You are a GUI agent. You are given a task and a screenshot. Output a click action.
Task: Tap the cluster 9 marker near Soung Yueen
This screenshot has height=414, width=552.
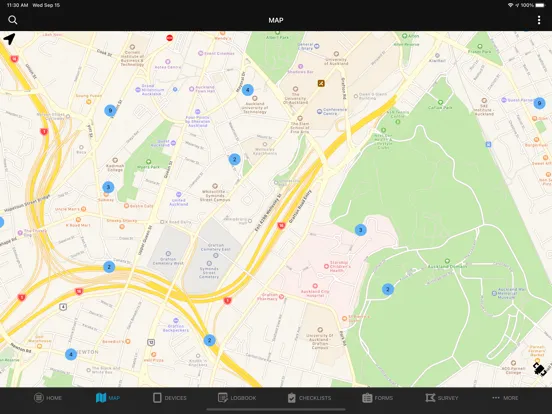(x=110, y=111)
